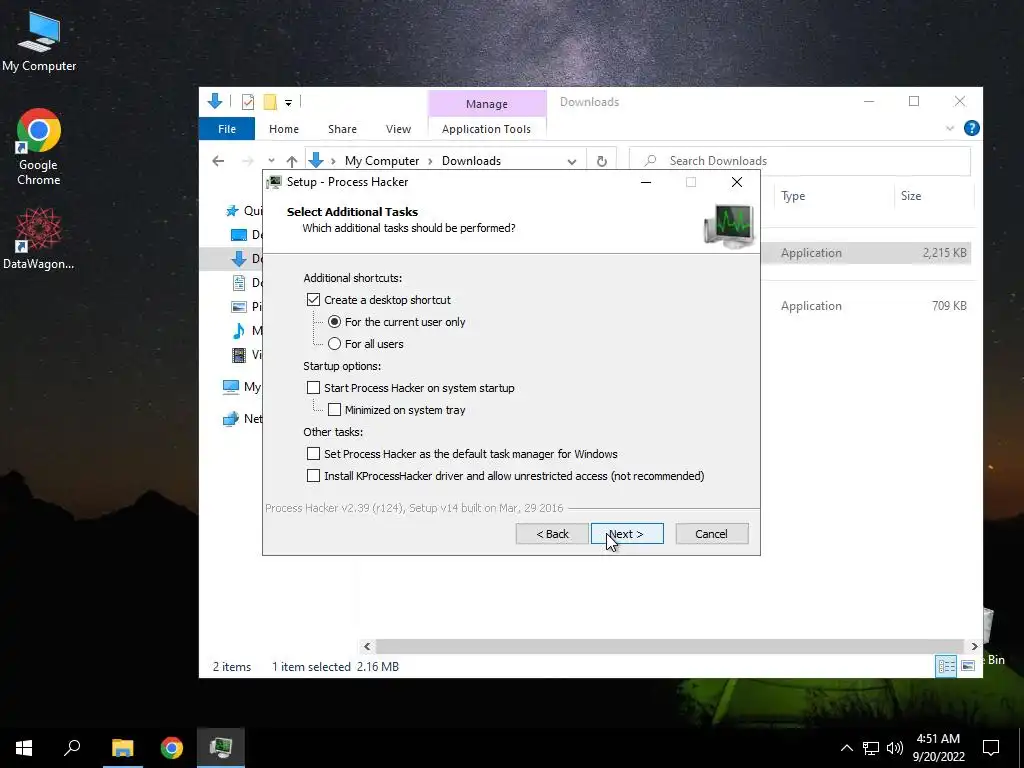
Task: Click Downloads in address breadcrumb
Action: [x=471, y=161]
